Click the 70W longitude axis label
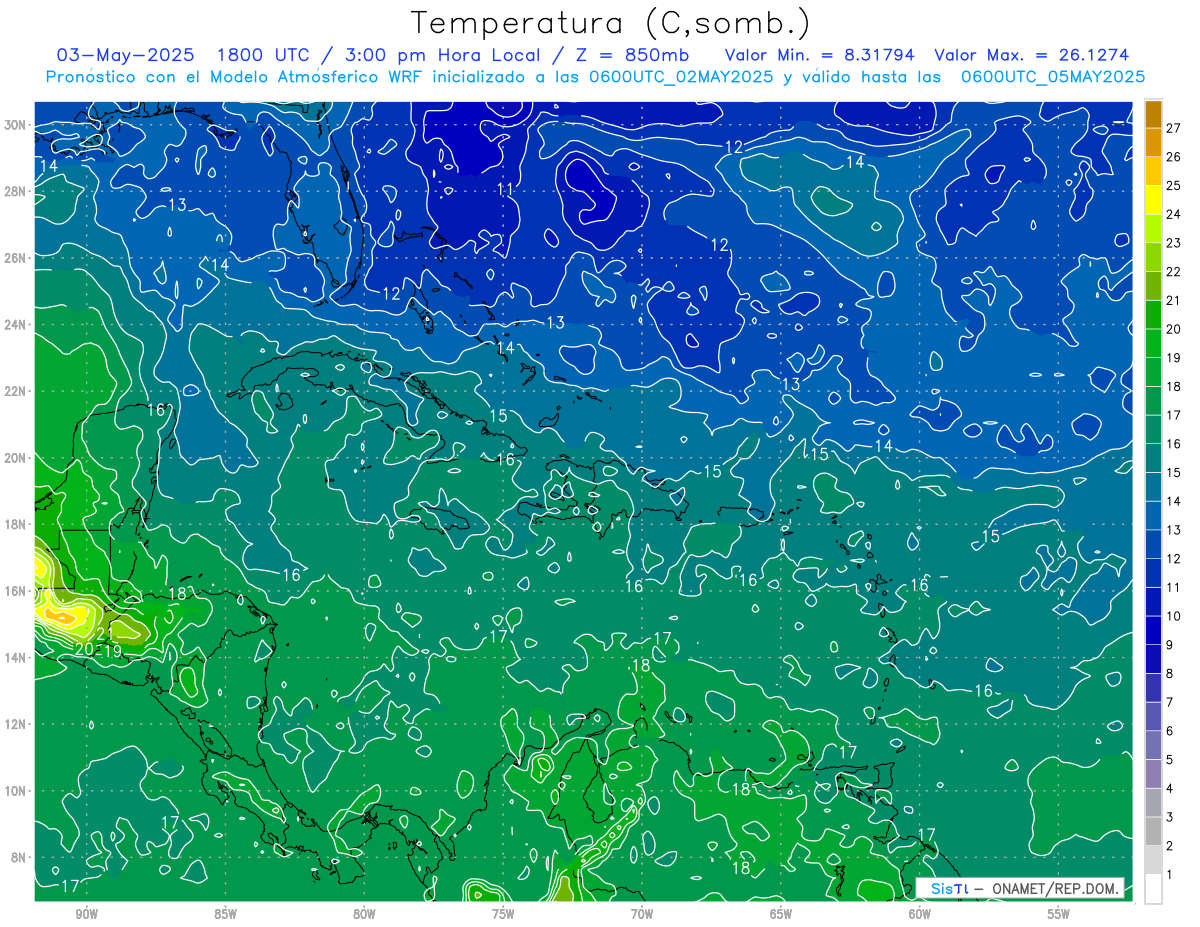This screenshot has height=927, width=1200. point(642,914)
